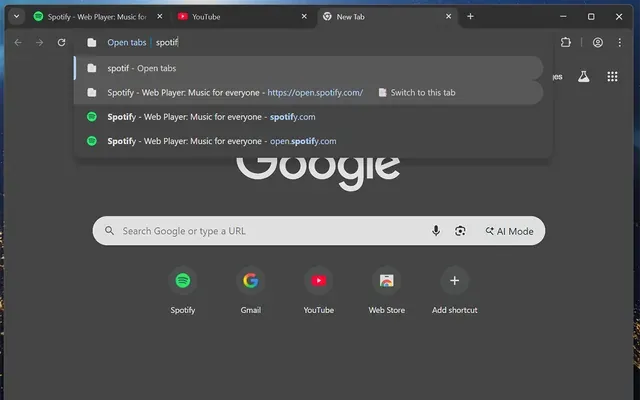The height and width of the screenshot is (400, 640).
Task: Close the Spotify Web Player tab
Action: pyautogui.click(x=160, y=17)
